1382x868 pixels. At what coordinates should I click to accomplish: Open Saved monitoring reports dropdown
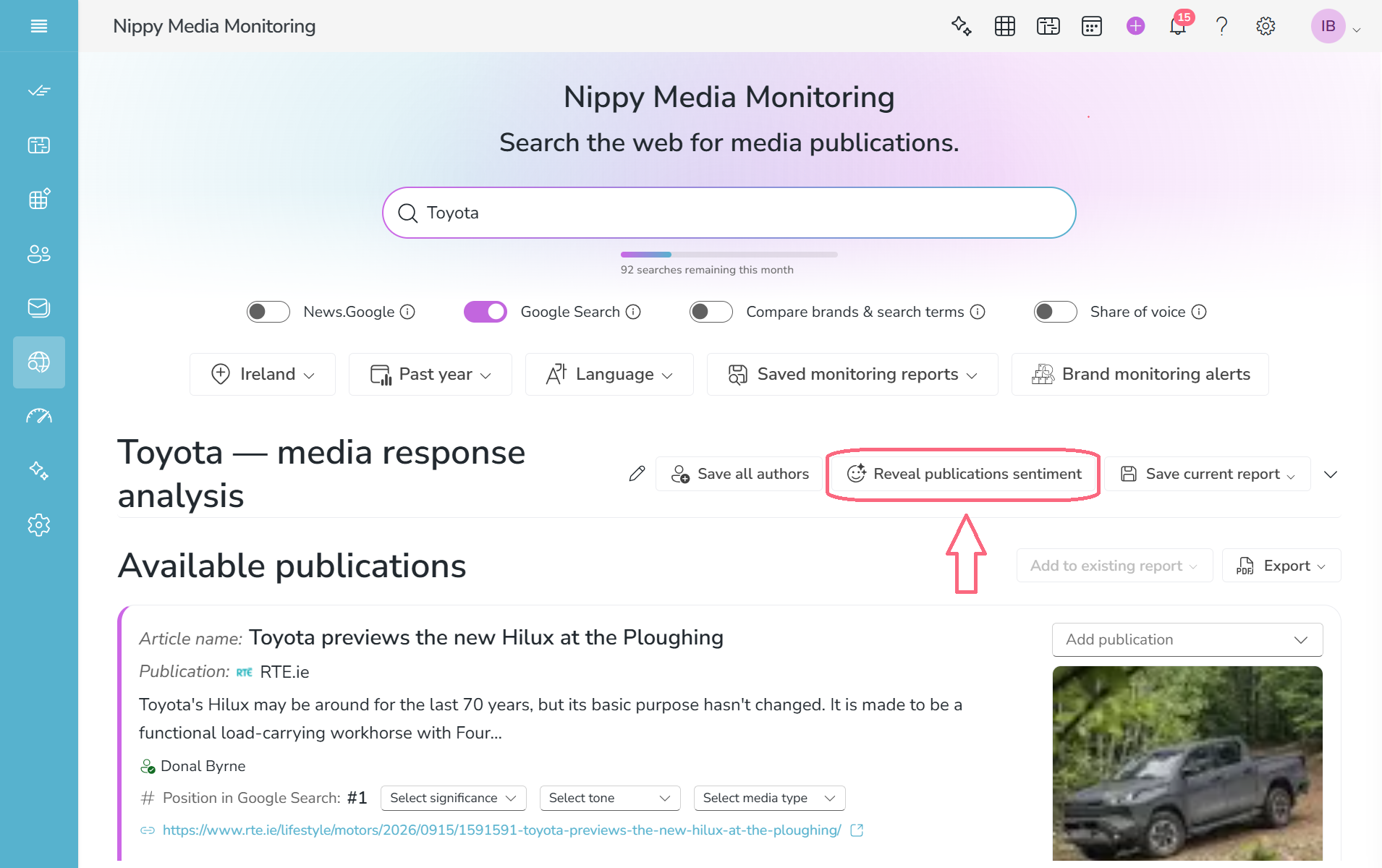(x=852, y=374)
